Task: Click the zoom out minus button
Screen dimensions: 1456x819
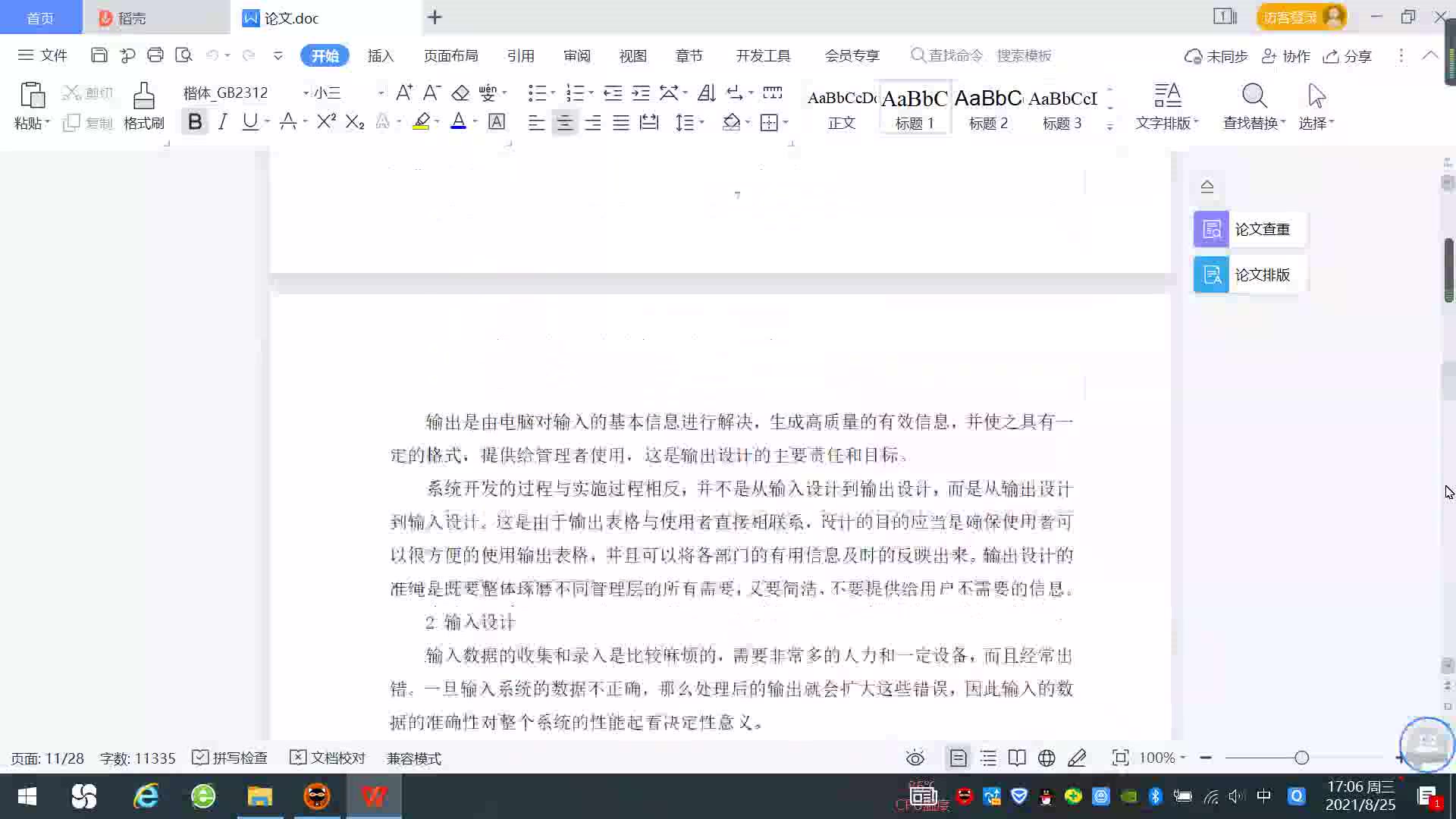Action: [1206, 758]
